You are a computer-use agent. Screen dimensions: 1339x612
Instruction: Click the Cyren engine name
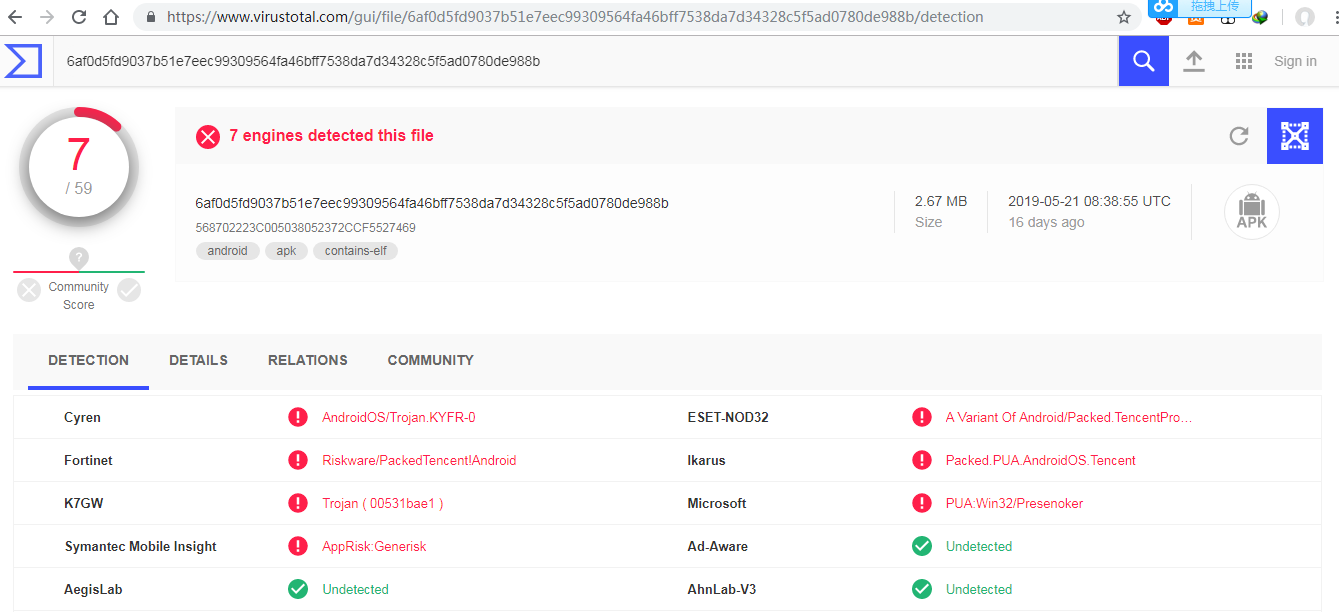point(82,418)
